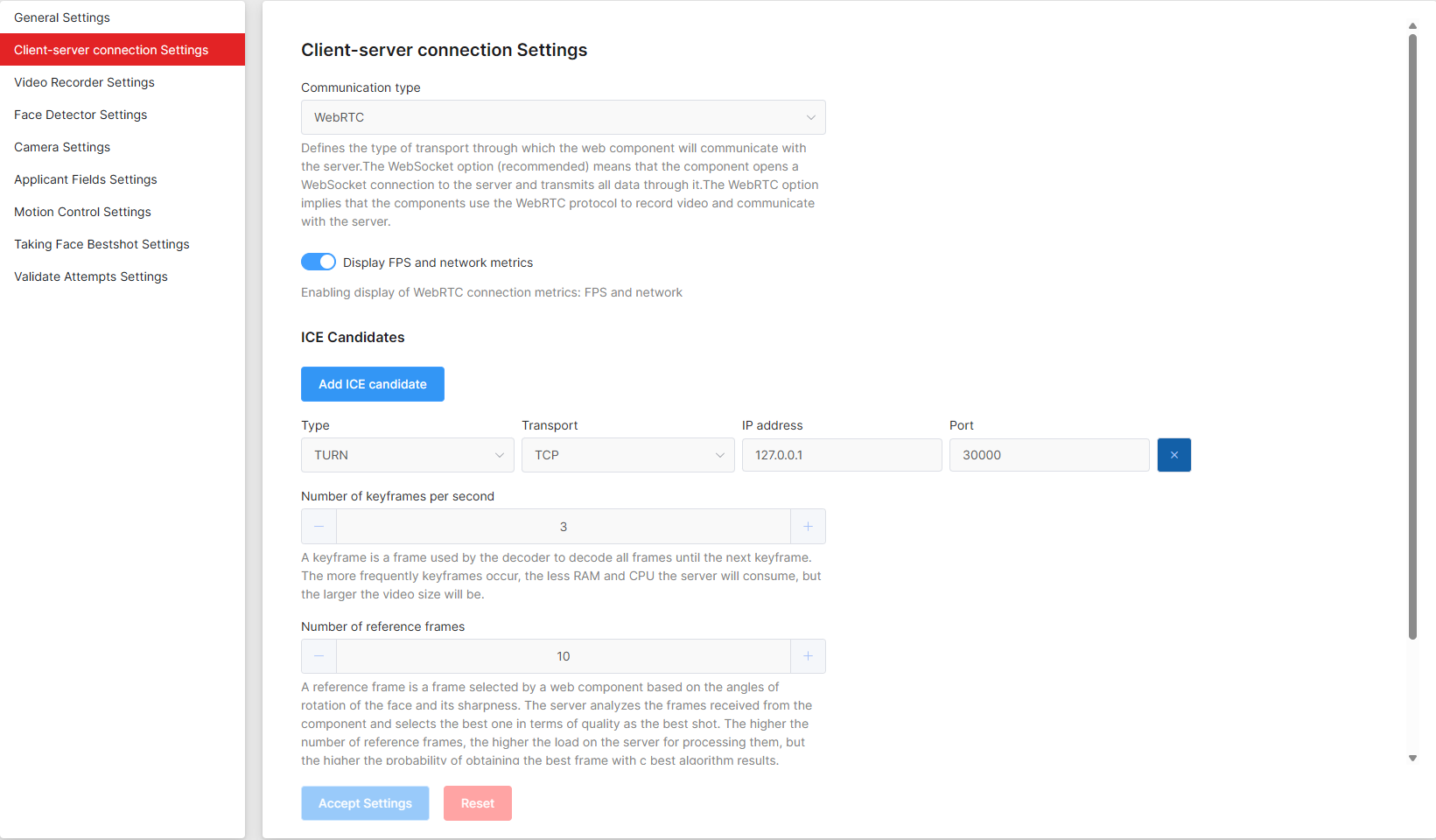The image size is (1436, 840).
Task: Expand the Transport dropdown showing TCP
Action: pyautogui.click(x=627, y=455)
